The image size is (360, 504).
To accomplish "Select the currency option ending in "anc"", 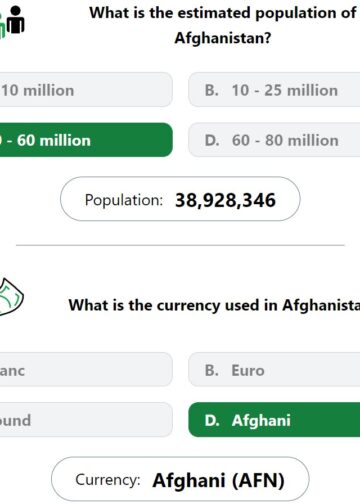I will point(86,370).
